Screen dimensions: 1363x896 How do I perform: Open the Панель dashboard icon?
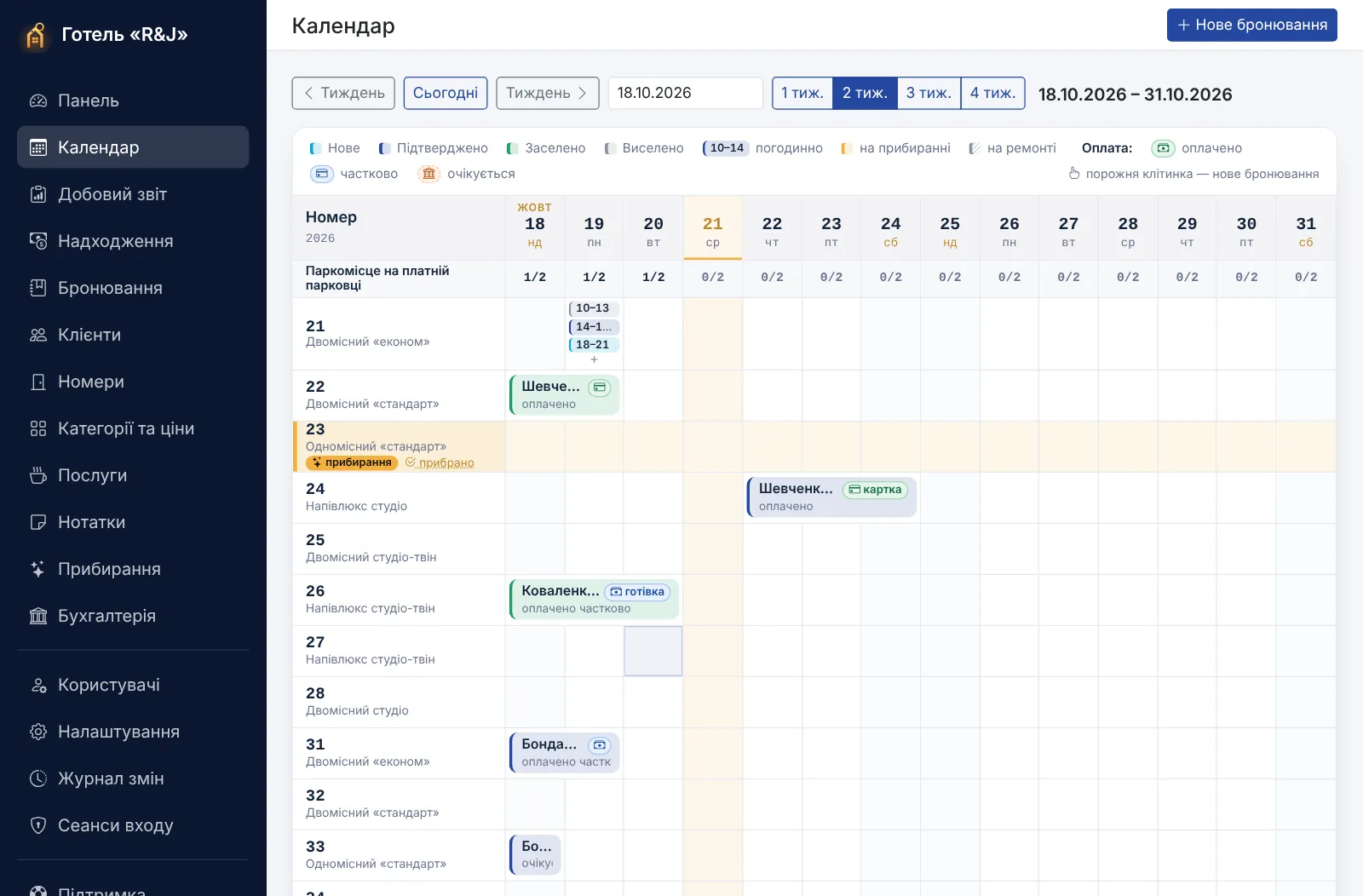tap(38, 101)
